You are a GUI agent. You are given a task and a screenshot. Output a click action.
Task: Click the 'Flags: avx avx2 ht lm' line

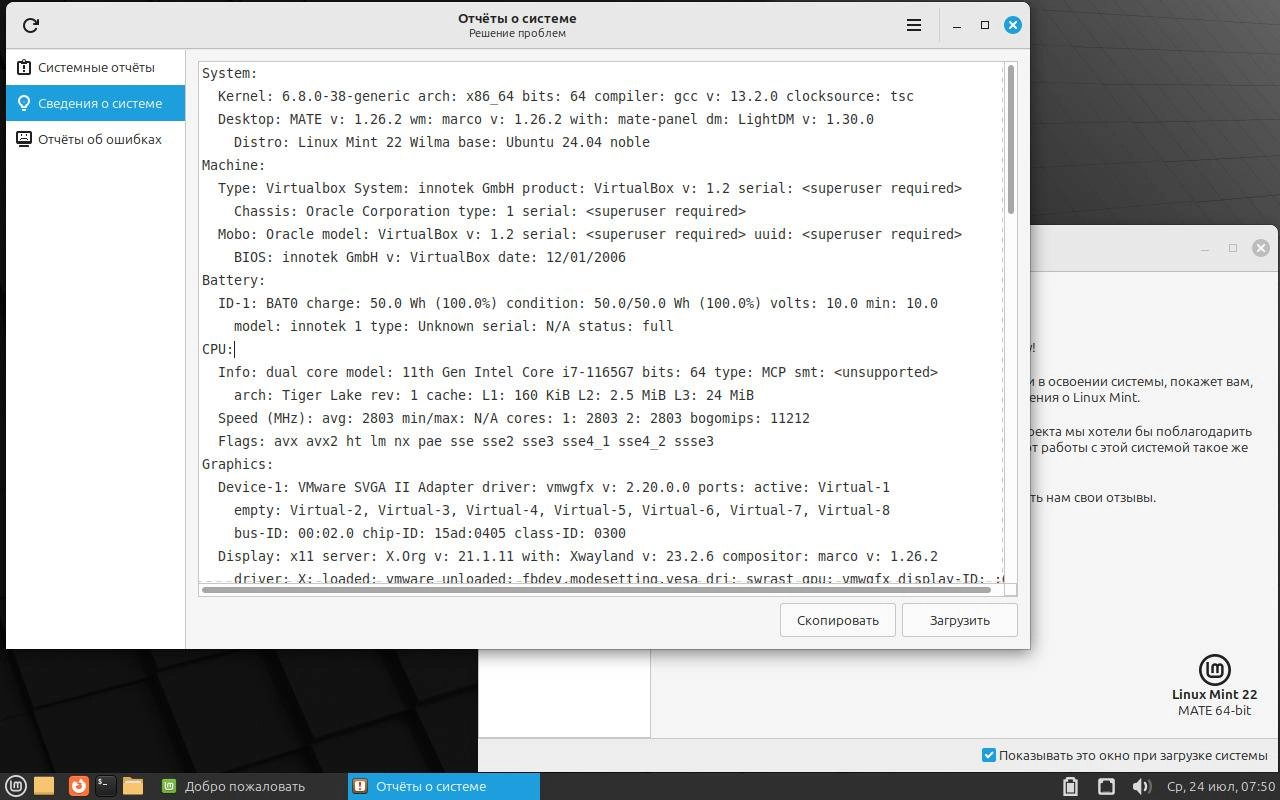click(x=465, y=441)
